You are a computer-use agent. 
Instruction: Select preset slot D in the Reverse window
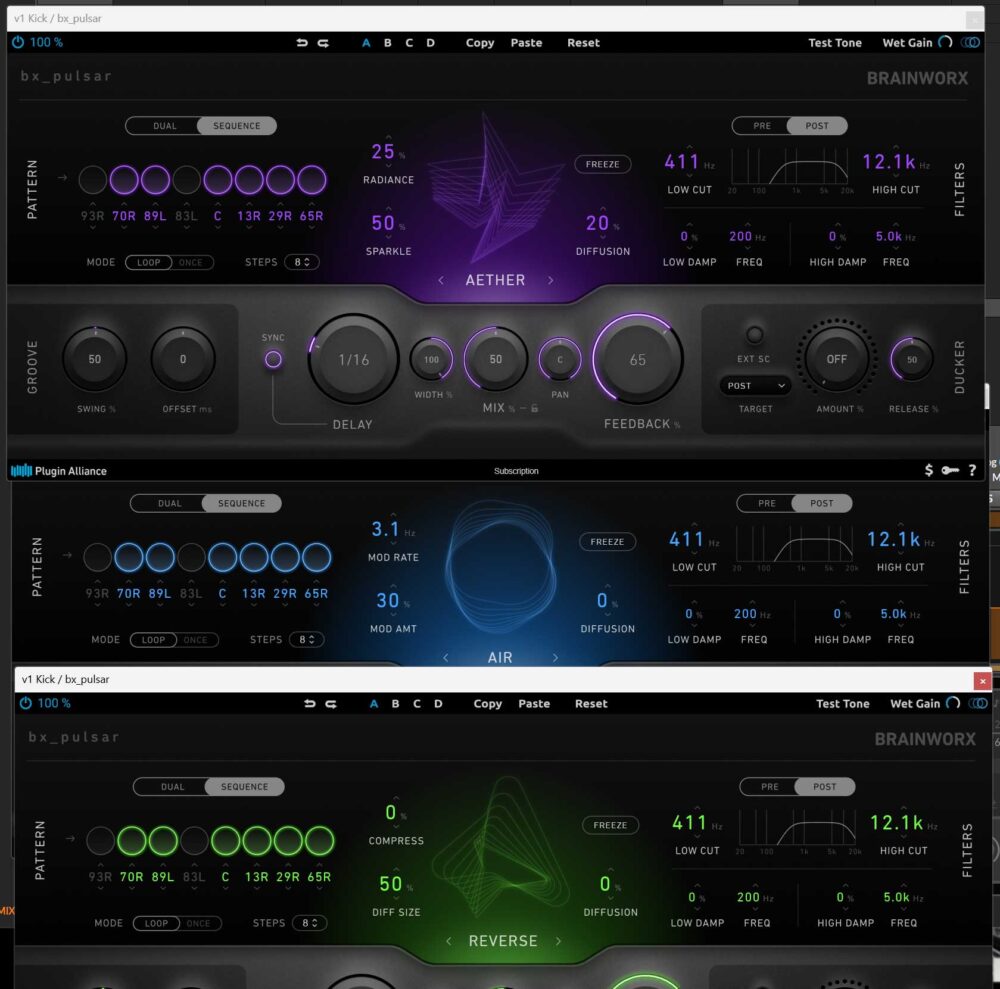[x=438, y=703]
